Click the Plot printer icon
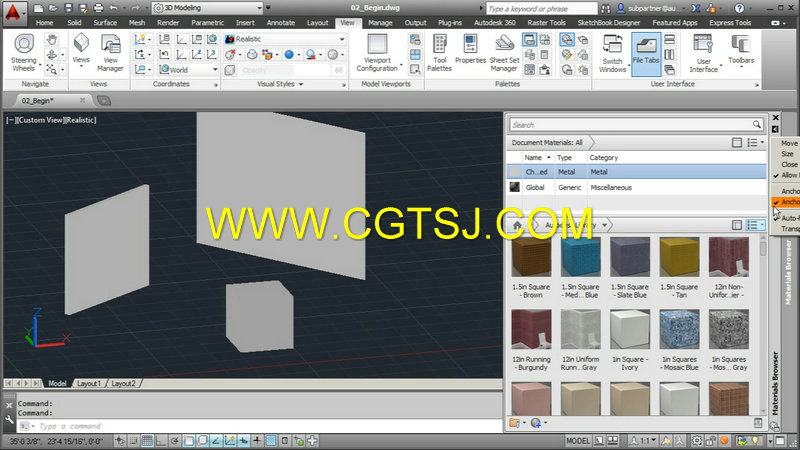 98,8
